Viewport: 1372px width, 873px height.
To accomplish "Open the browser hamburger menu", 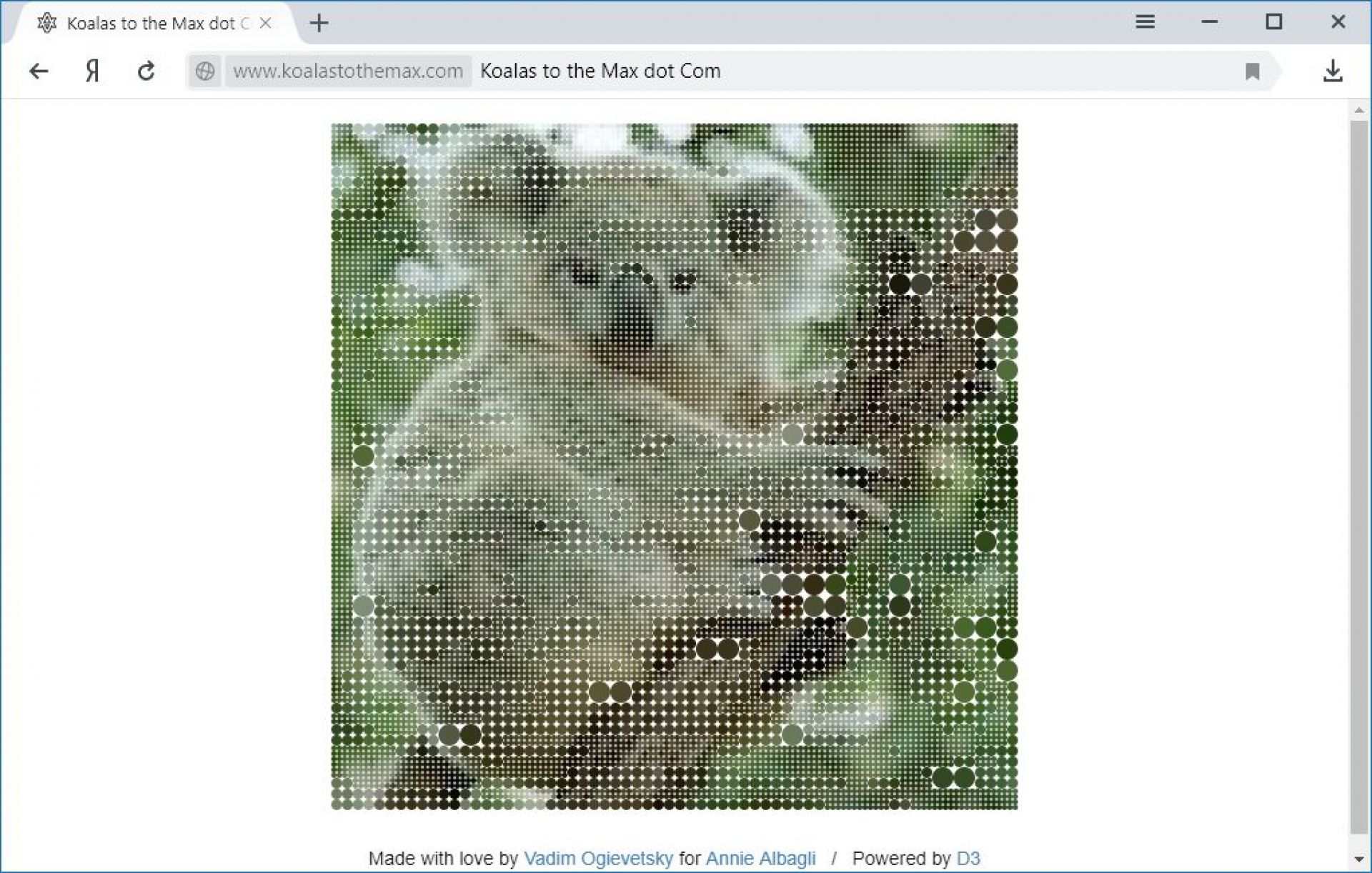I will (x=1145, y=22).
